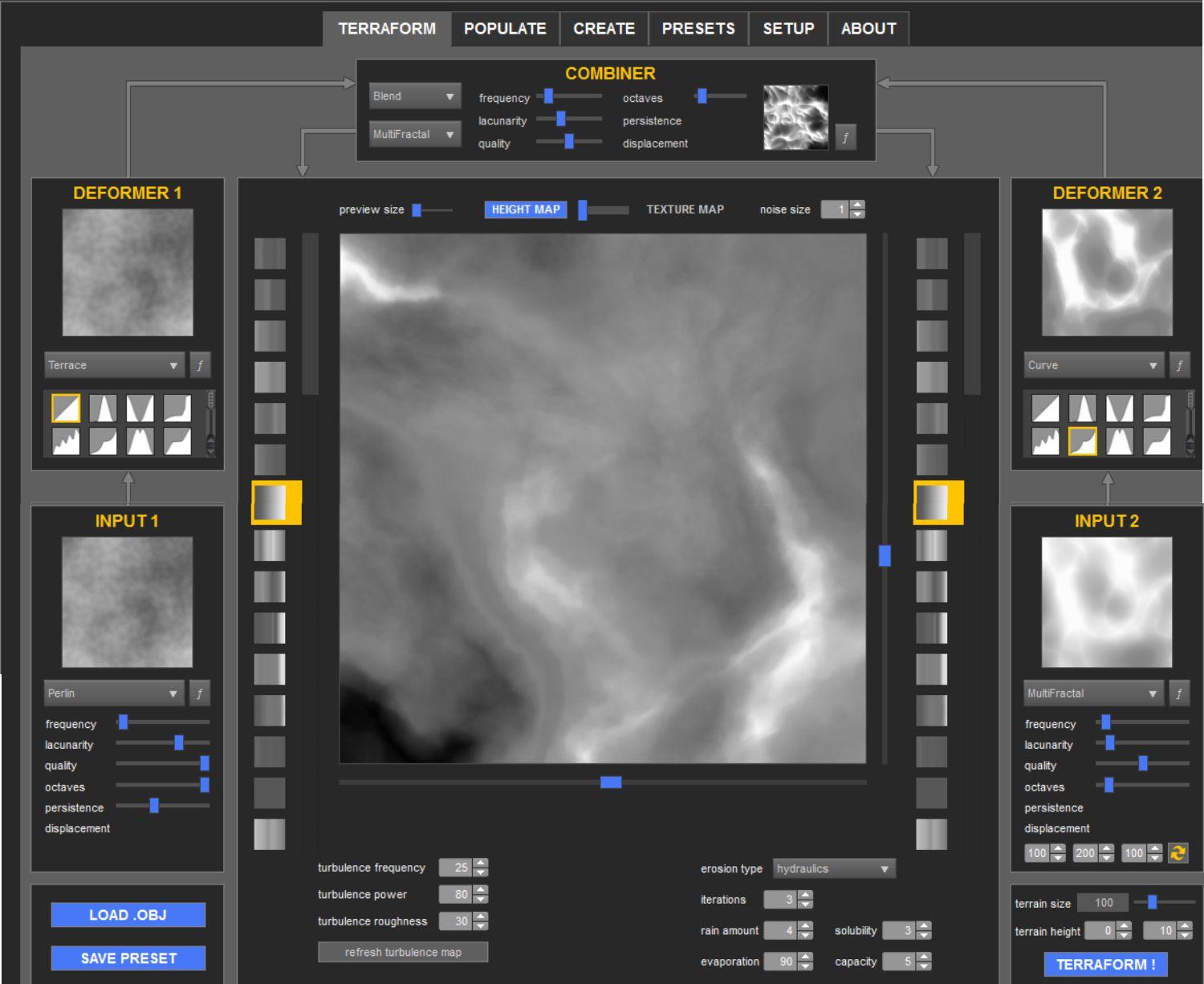Image resolution: width=1204 pixels, height=984 pixels.
Task: Click the Combiner noise preview thumbnail
Action: pos(795,117)
